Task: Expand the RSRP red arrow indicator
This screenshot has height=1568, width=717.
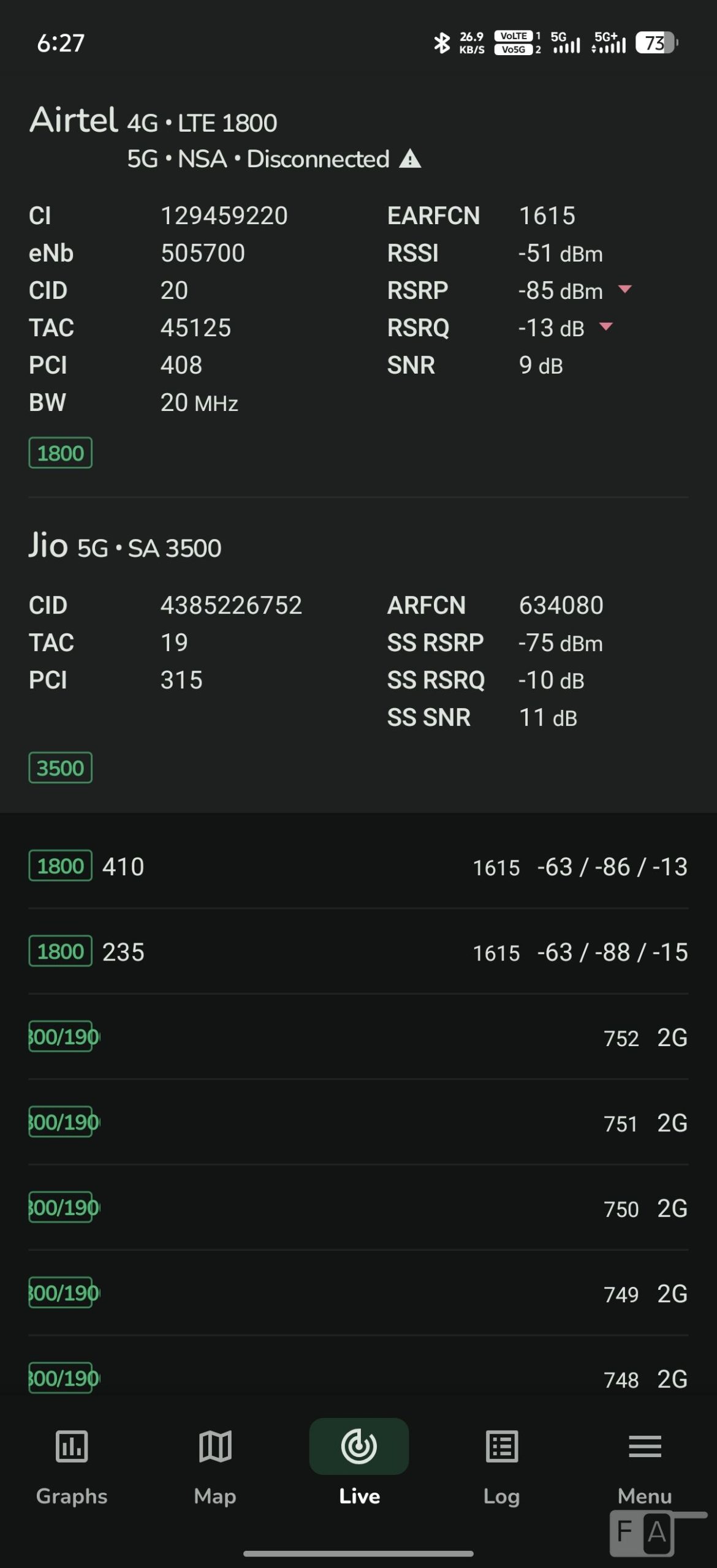Action: click(x=625, y=289)
